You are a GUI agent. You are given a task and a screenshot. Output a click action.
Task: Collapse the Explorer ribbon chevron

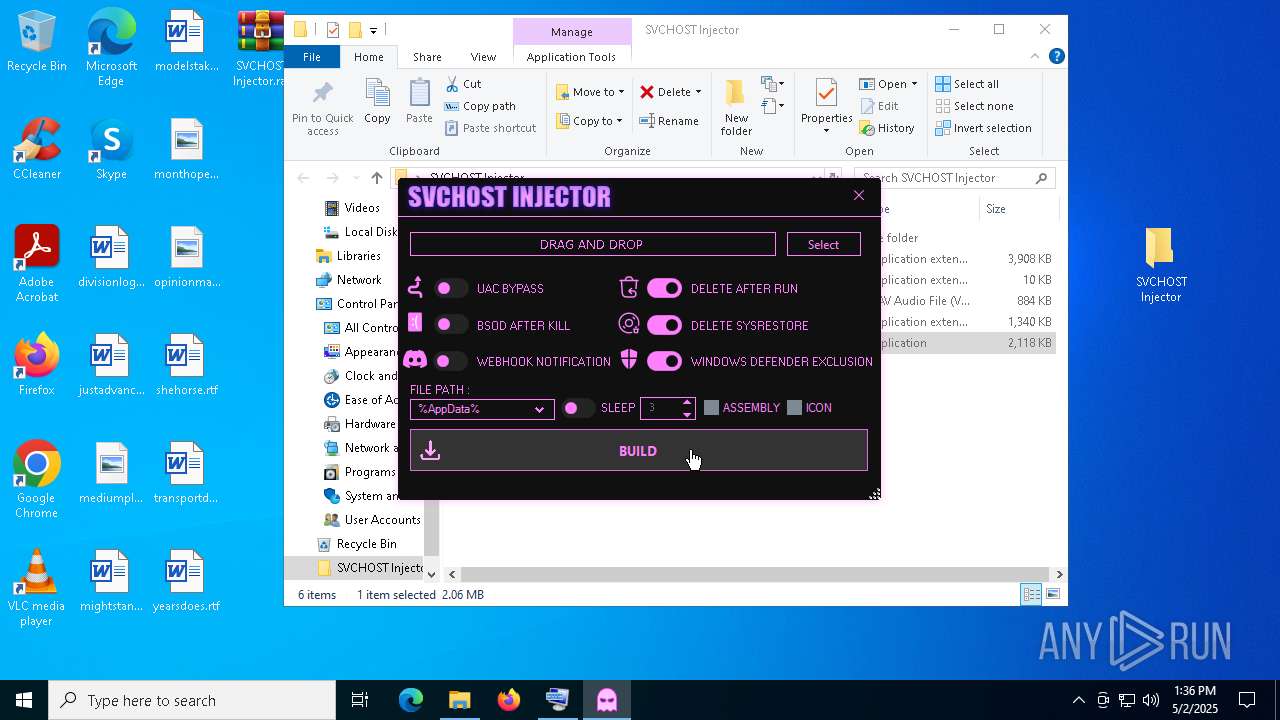click(1035, 57)
